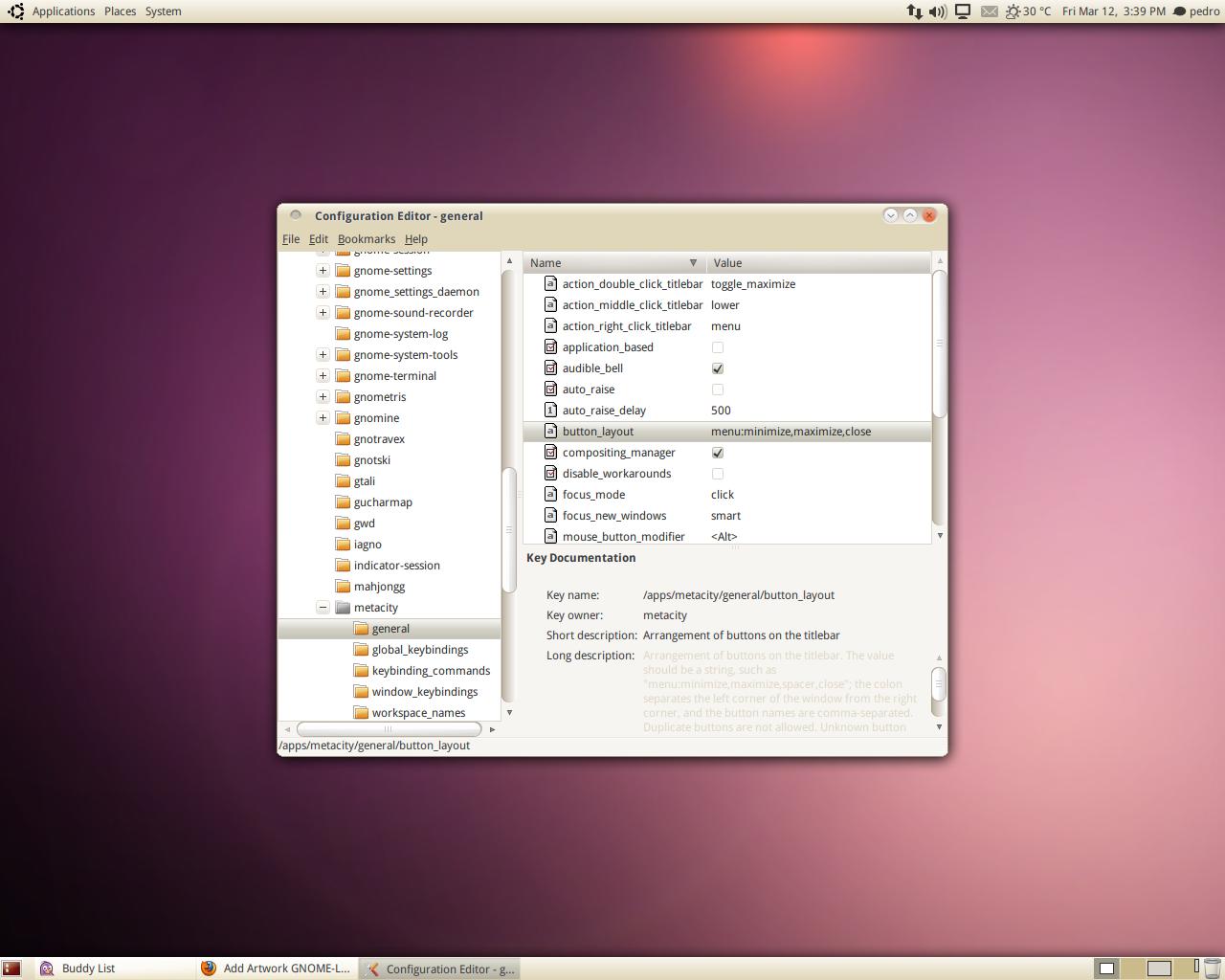Click the indicator-session folder icon
The image size is (1225, 980).
pyautogui.click(x=343, y=566)
